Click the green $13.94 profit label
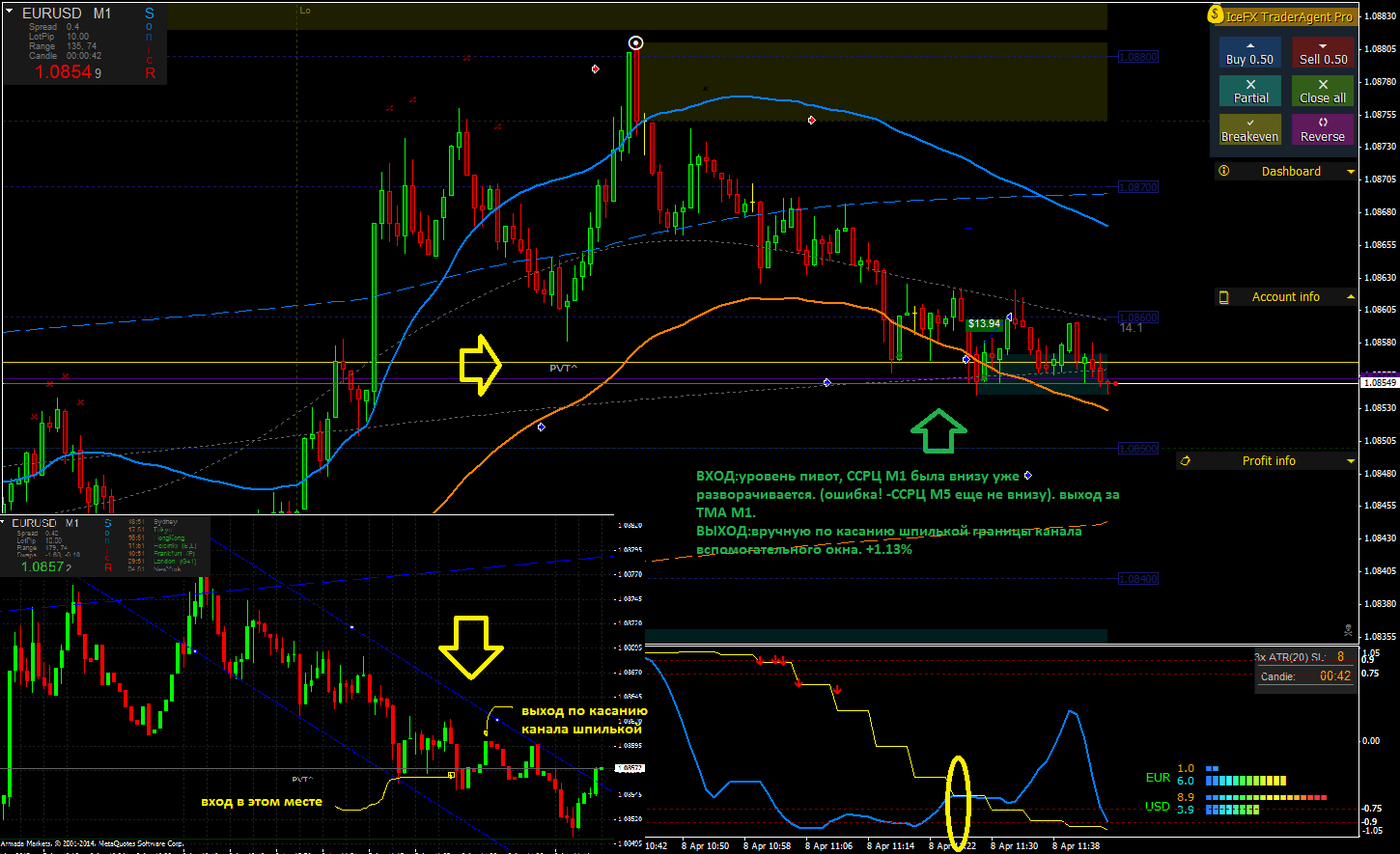 click(x=984, y=324)
